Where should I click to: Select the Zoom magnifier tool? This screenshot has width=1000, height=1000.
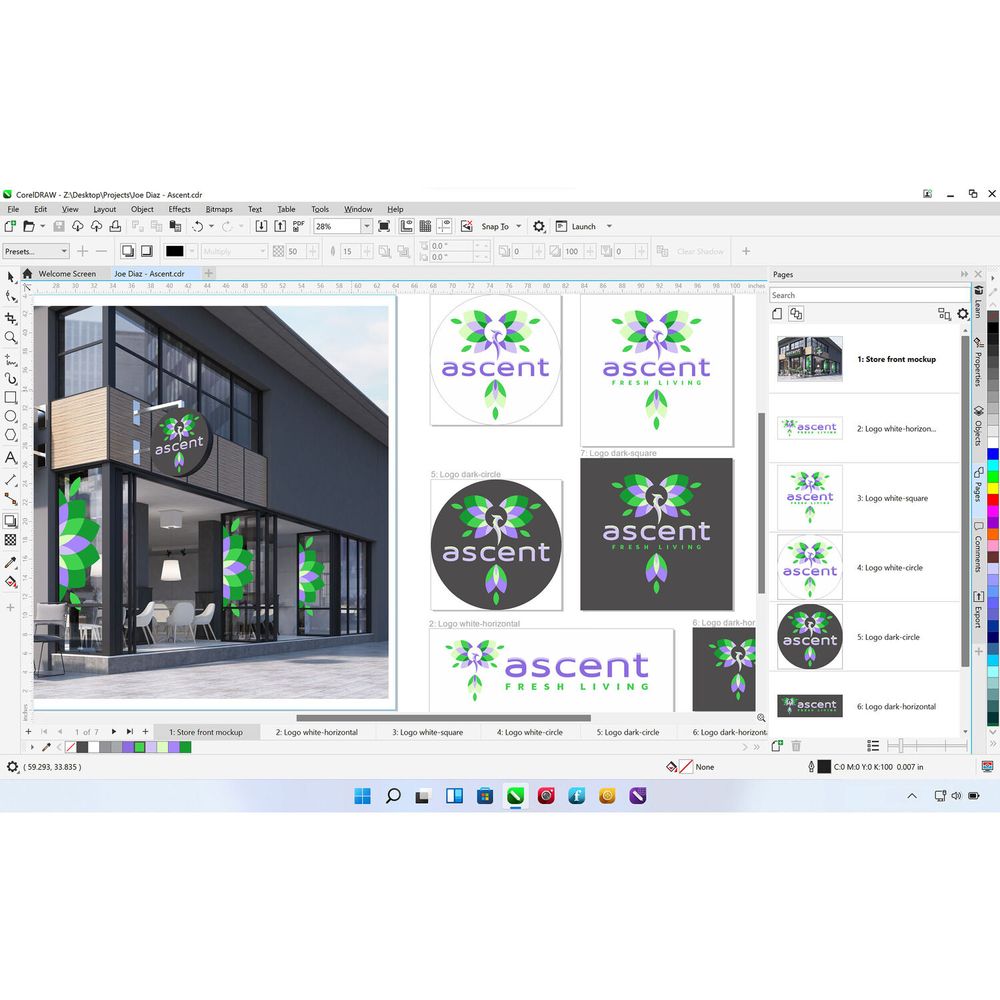coord(10,337)
